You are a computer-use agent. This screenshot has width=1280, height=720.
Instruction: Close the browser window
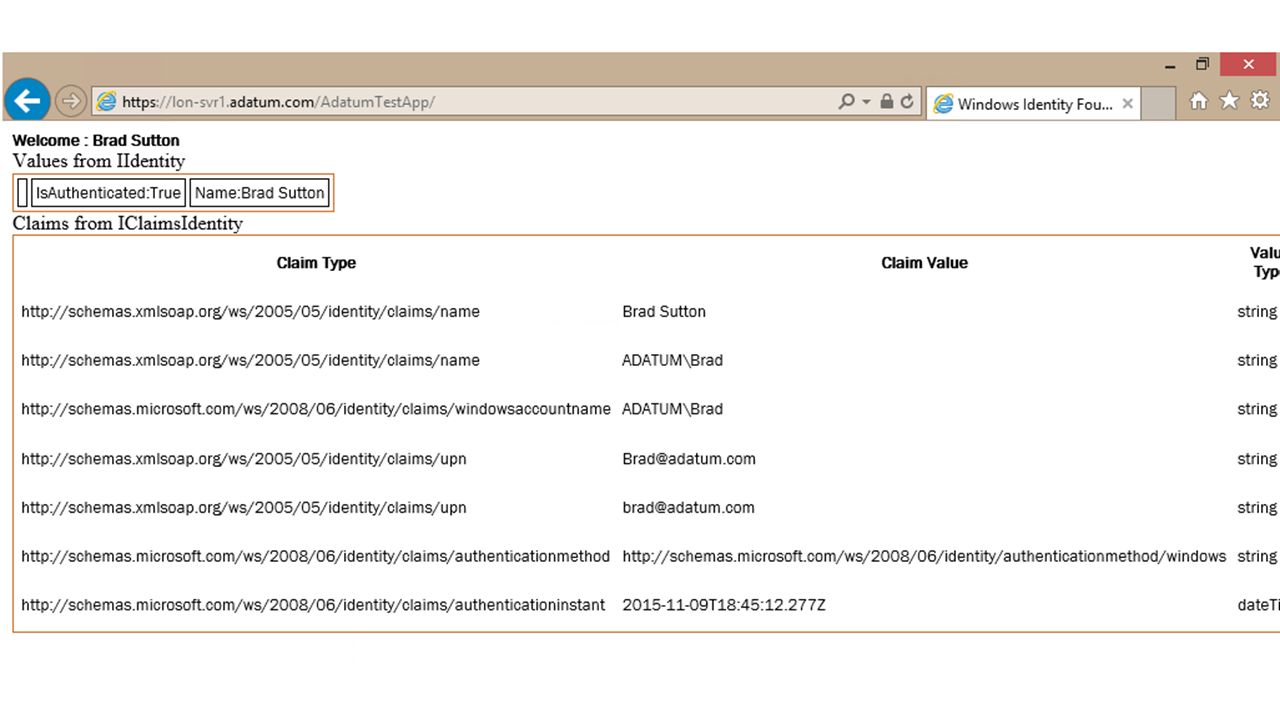1248,64
